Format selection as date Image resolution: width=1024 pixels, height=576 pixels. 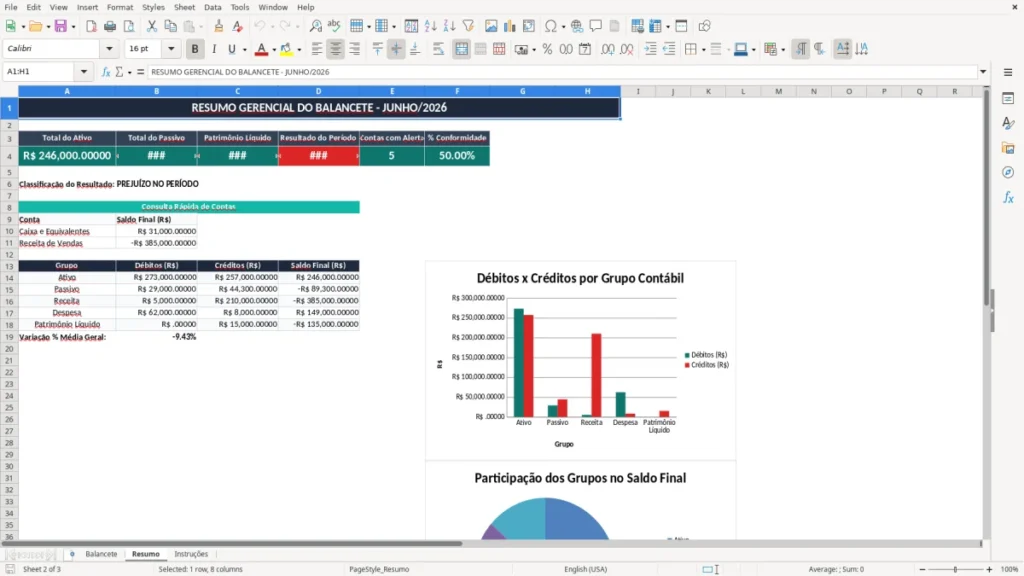pos(585,49)
